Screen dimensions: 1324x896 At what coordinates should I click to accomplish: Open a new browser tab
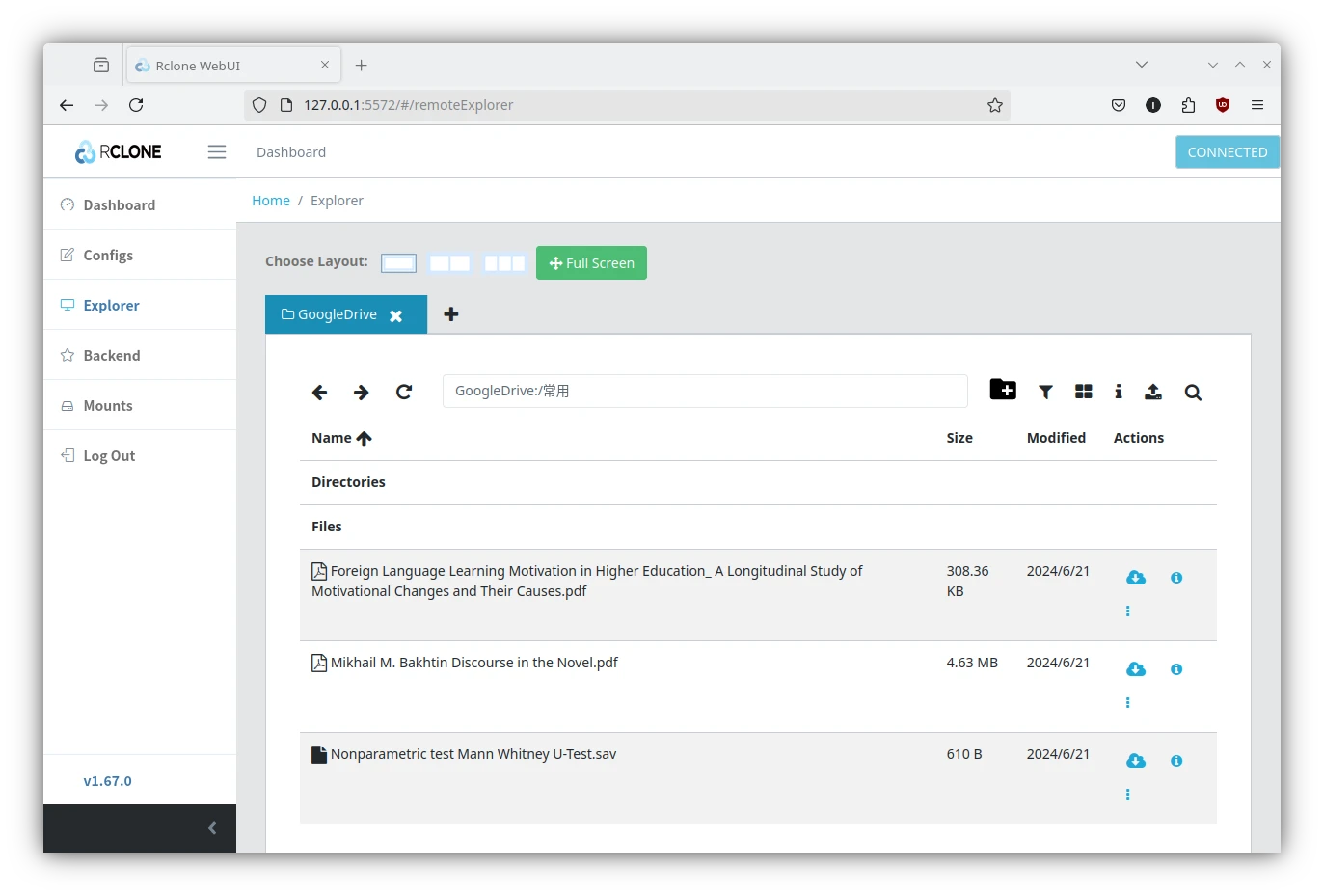click(361, 65)
